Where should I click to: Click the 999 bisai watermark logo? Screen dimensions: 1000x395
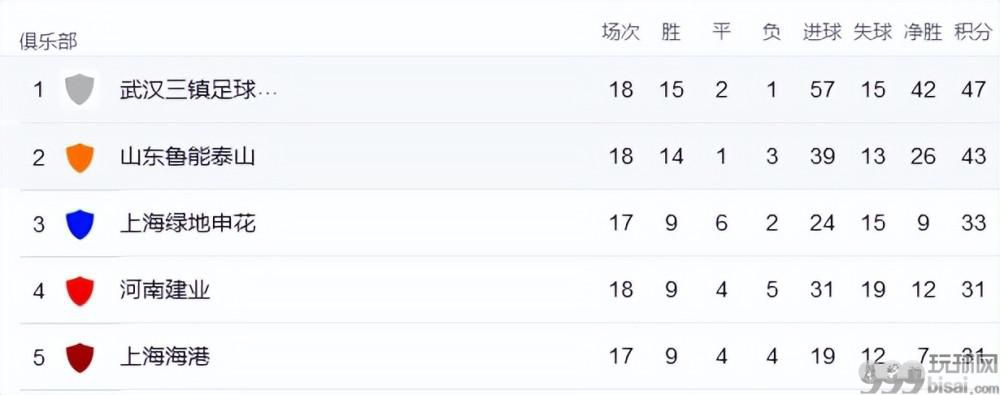[928, 375]
